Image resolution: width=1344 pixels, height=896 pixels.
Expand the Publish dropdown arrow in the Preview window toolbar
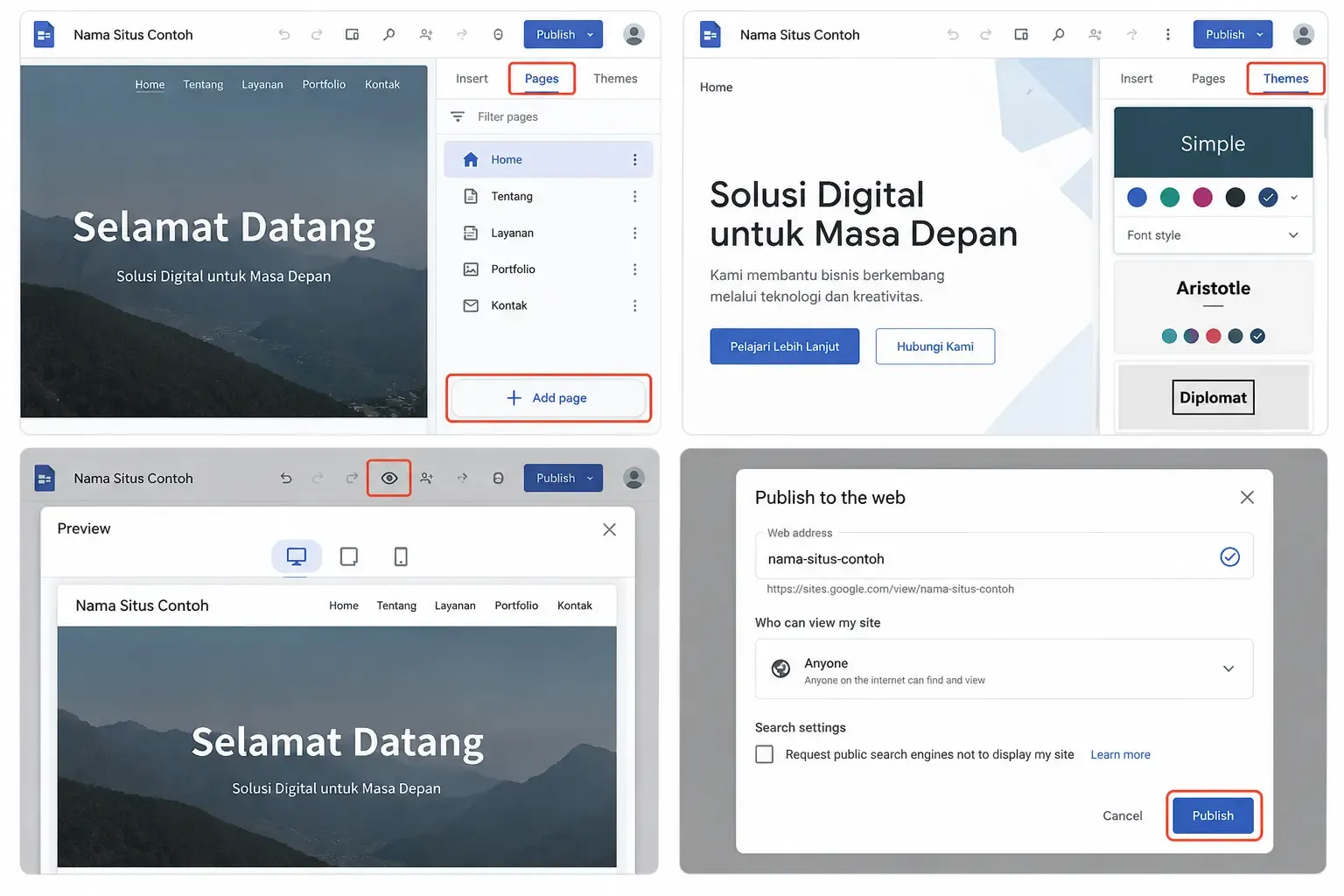tap(591, 479)
